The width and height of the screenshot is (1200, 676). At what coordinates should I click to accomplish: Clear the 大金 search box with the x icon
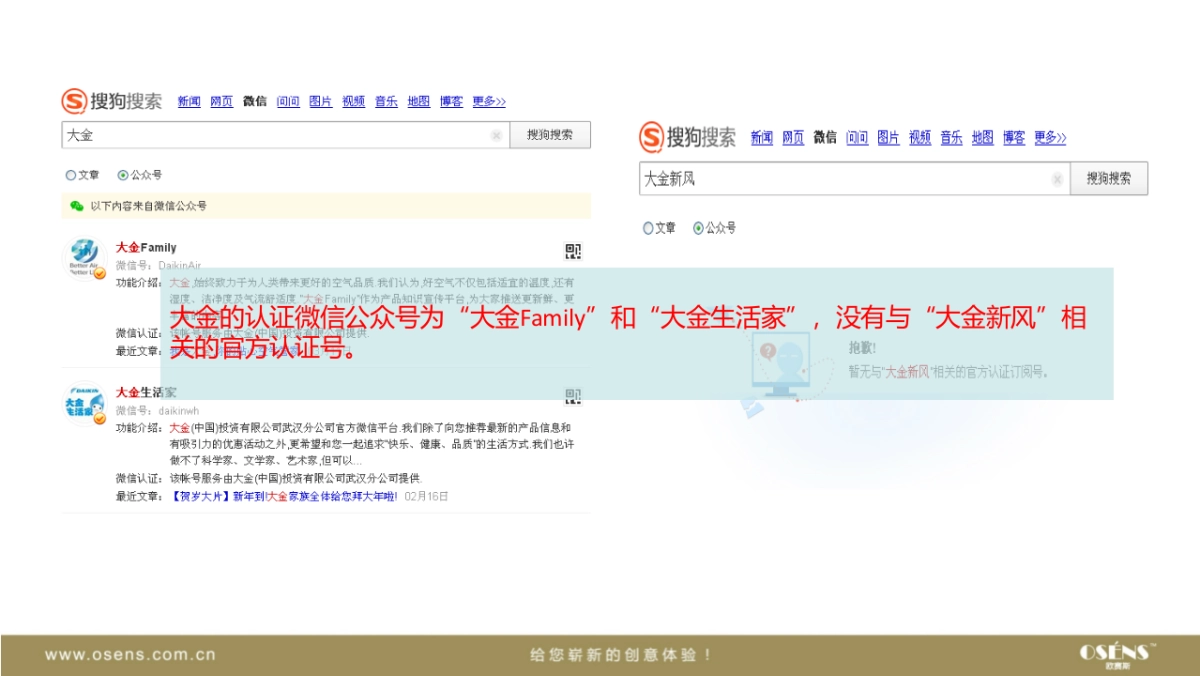[x=498, y=135]
